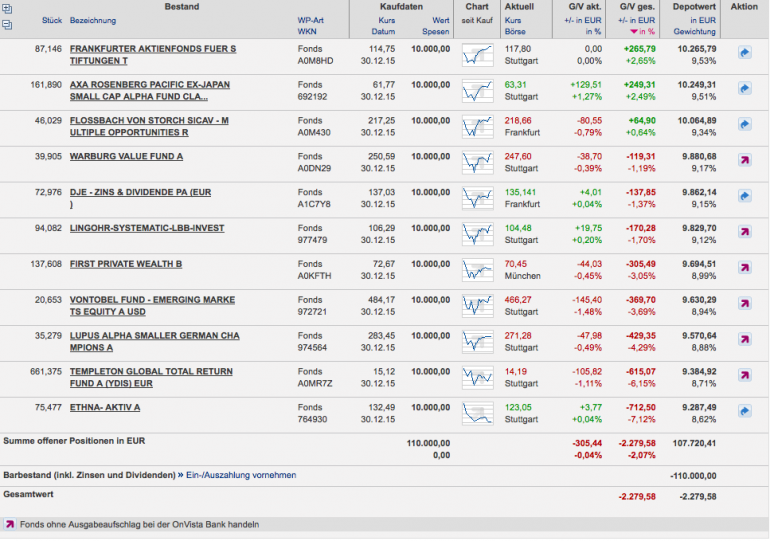Sort by WKN column header
The width and height of the screenshot is (770, 541).
click(x=307, y=33)
